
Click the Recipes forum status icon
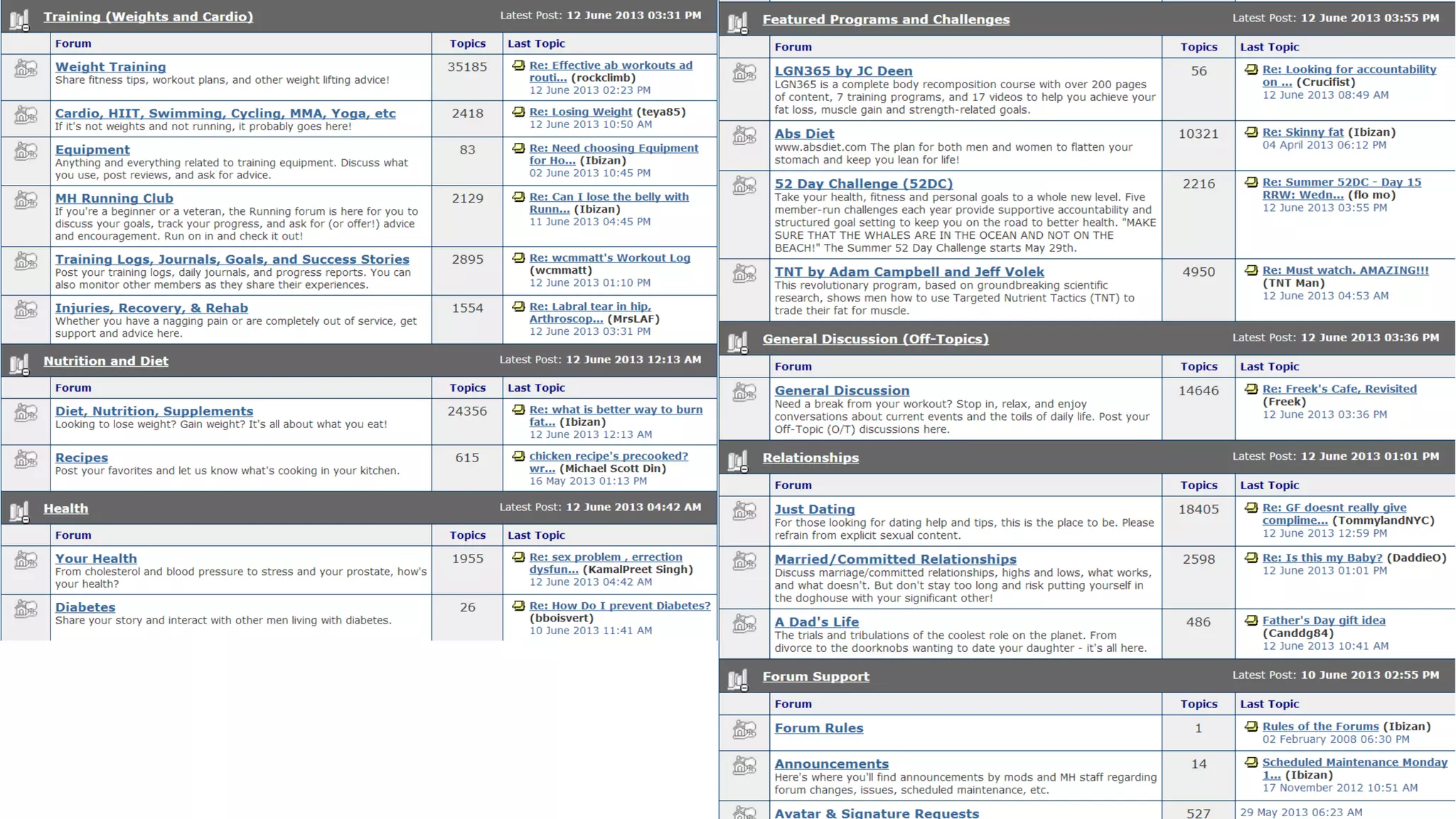click(26, 460)
